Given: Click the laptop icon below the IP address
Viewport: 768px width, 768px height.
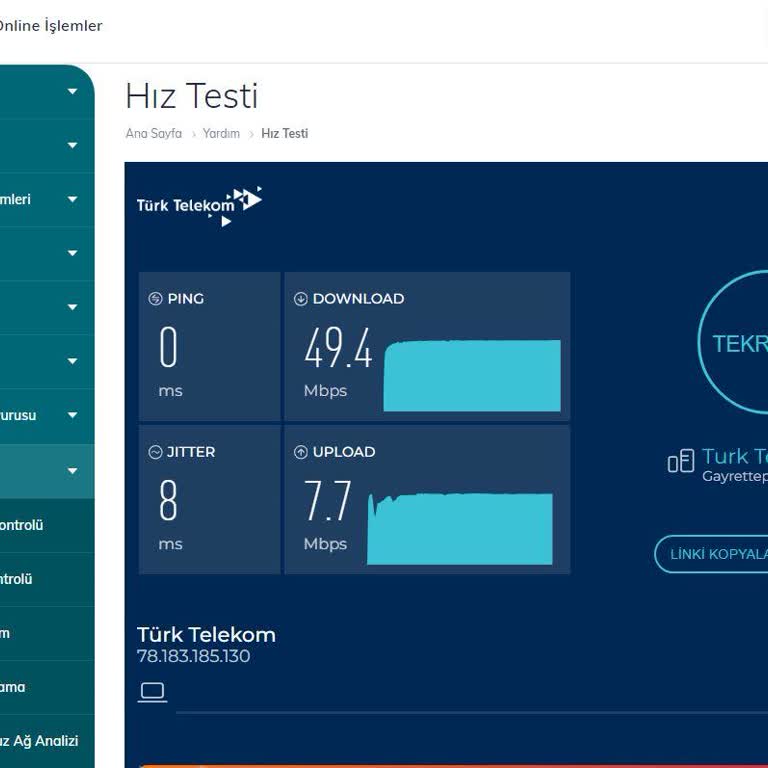Looking at the screenshot, I should tap(152, 691).
